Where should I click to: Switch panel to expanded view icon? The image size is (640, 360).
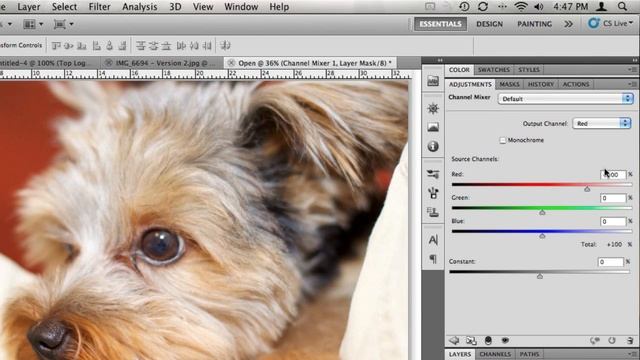[x=471, y=340]
